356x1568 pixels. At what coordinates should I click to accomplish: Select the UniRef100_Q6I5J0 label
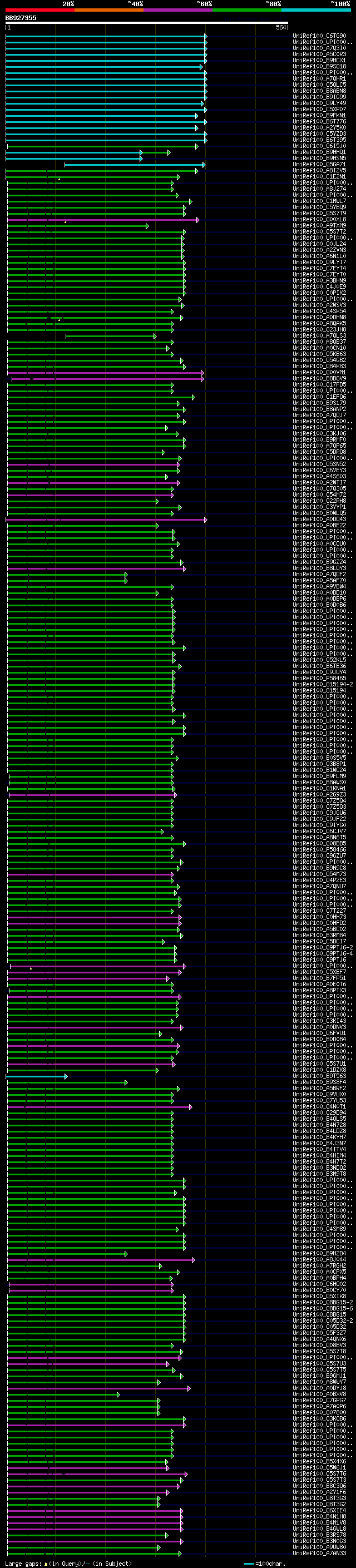click(319, 146)
